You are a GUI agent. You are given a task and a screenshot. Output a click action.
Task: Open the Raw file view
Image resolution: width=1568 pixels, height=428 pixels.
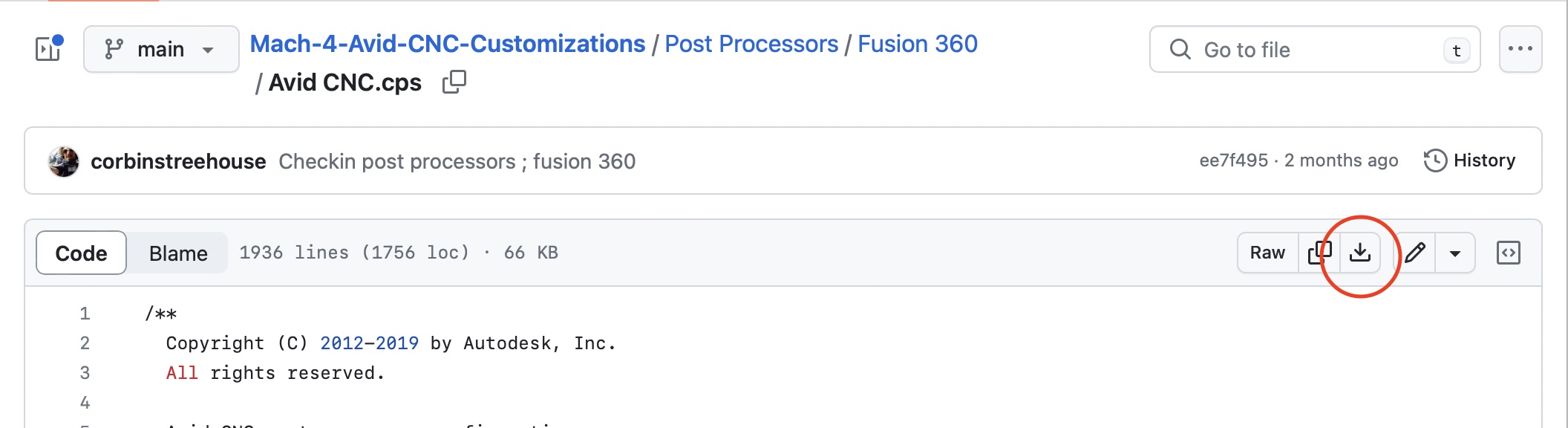click(x=1267, y=253)
